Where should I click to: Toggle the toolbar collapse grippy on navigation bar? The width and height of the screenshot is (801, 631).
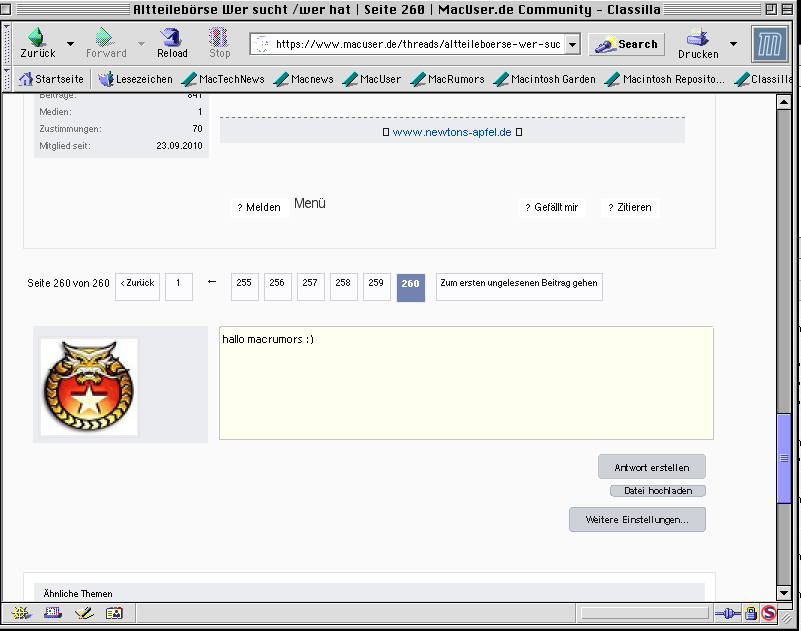click(7, 44)
